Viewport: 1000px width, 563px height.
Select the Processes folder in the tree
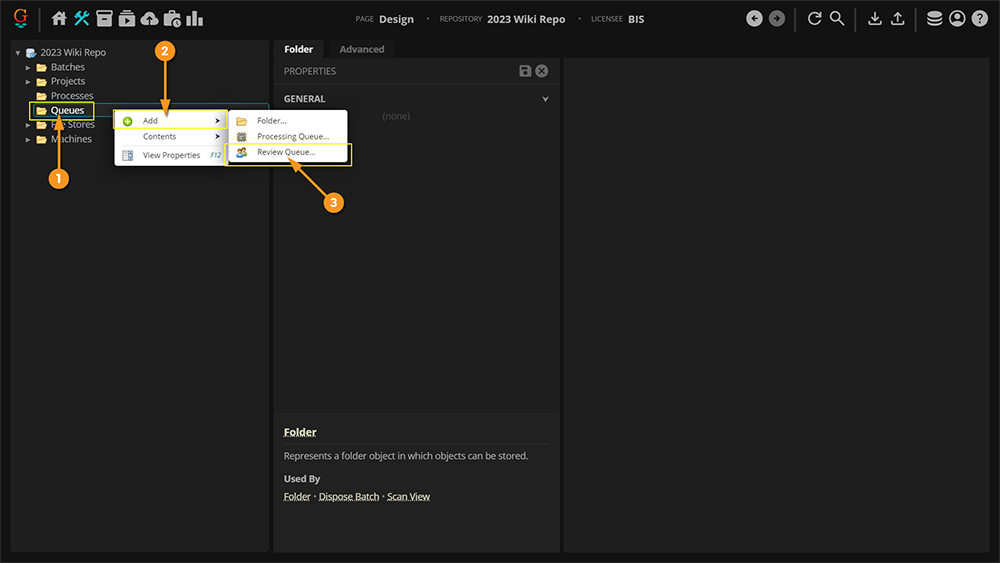pyautogui.click(x=72, y=96)
